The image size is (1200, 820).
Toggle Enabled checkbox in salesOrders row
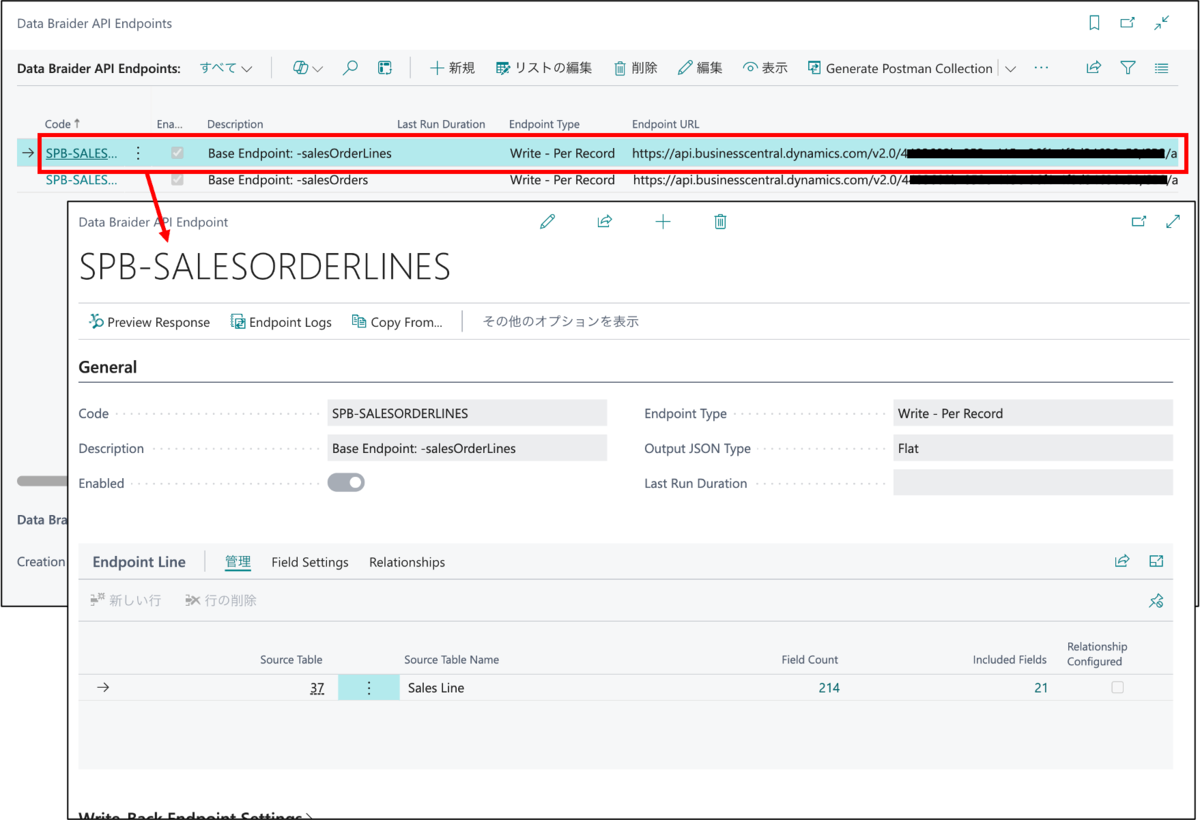[x=178, y=180]
